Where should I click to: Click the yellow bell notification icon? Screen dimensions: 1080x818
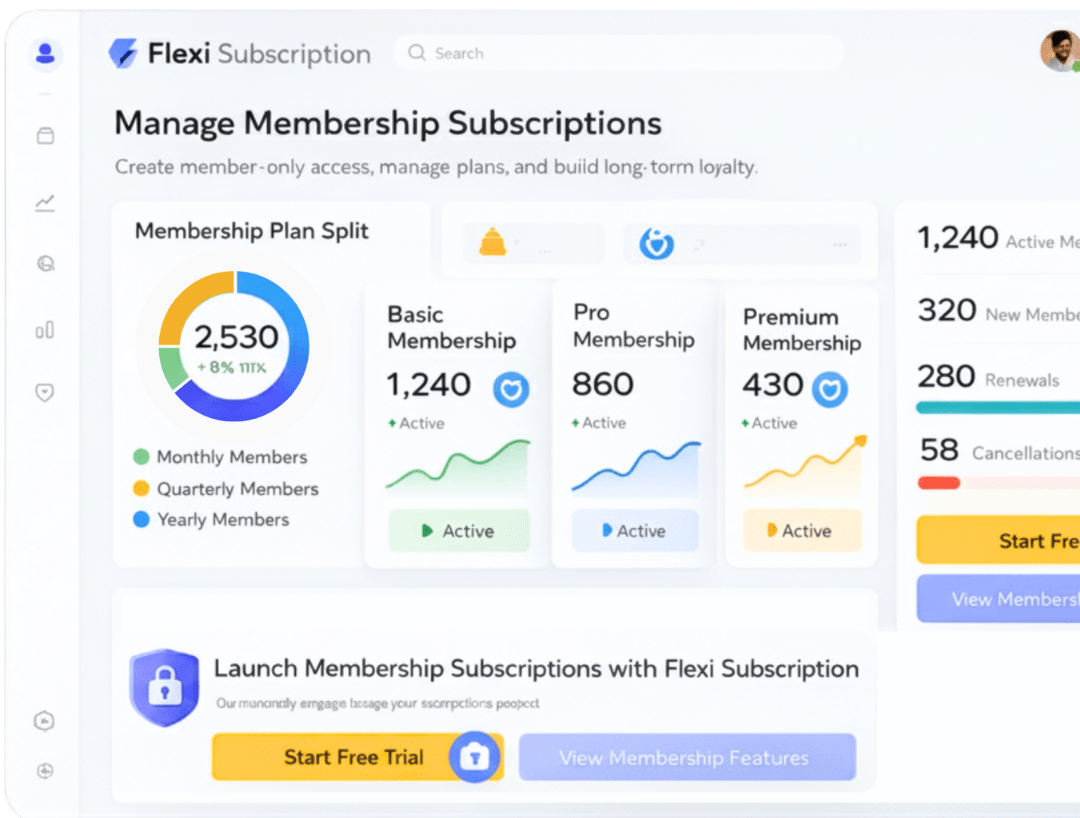click(x=492, y=242)
